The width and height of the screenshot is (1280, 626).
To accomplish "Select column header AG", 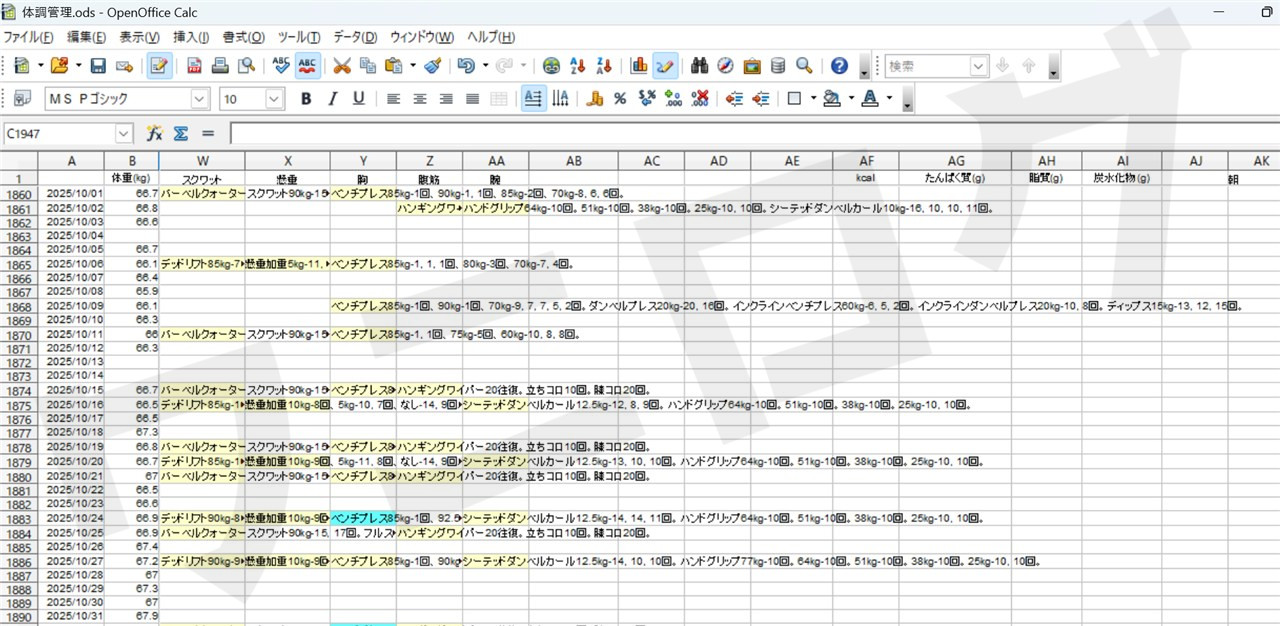I will click(955, 161).
